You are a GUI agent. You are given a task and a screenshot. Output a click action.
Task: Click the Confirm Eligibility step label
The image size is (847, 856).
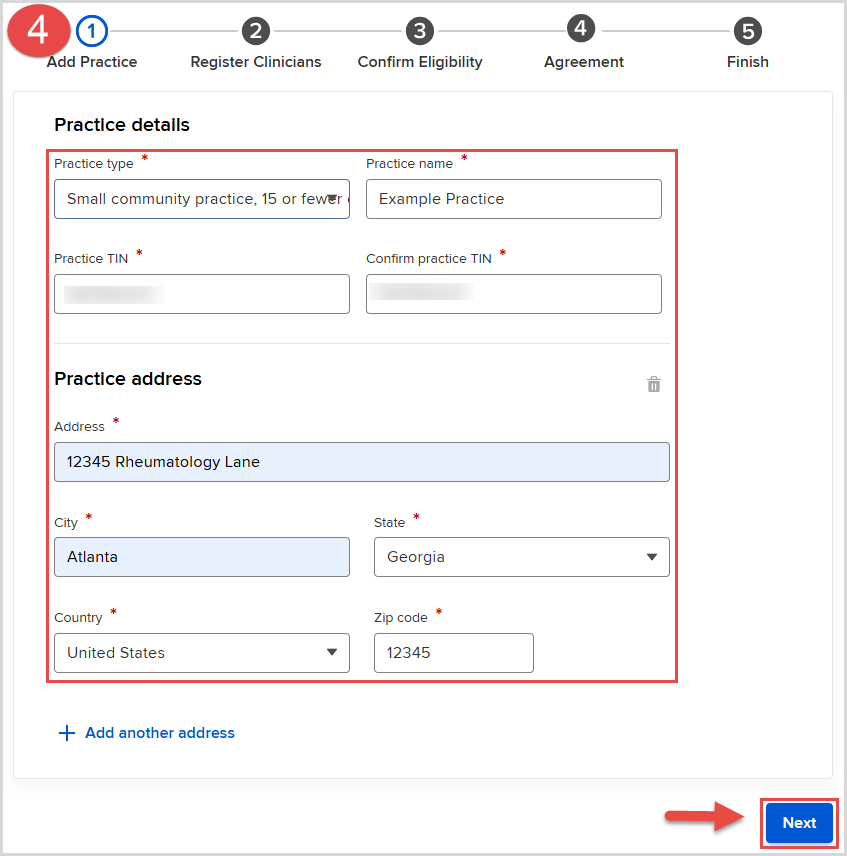(420, 62)
